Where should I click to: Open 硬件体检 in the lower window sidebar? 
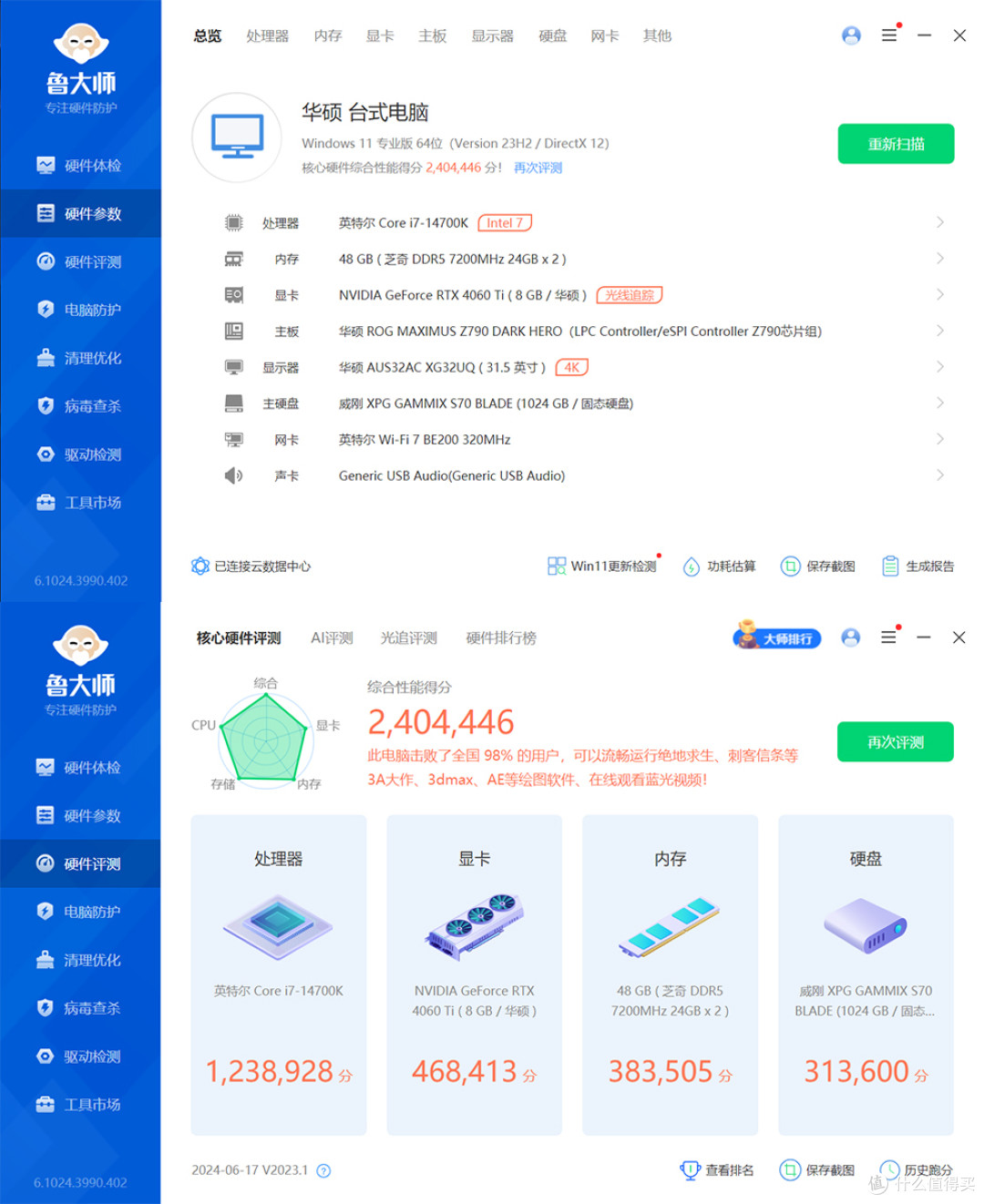tap(80, 768)
